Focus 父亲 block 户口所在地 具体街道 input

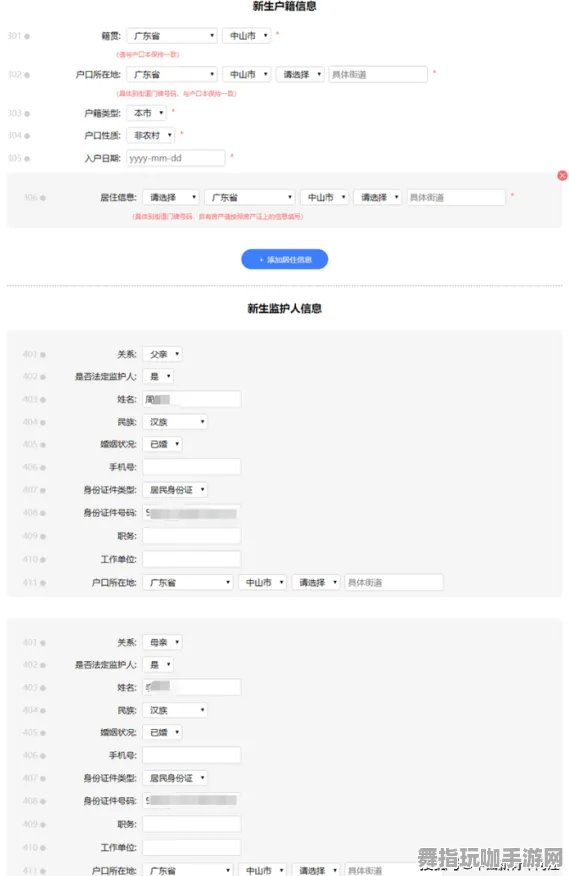pyautogui.click(x=394, y=583)
